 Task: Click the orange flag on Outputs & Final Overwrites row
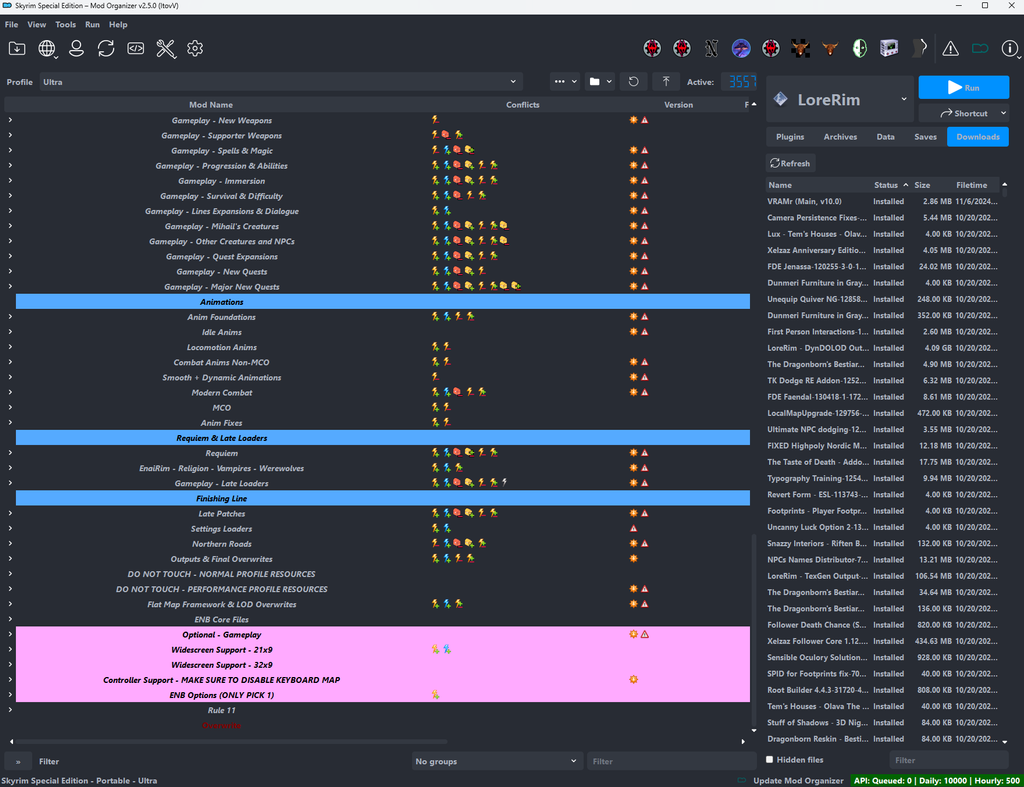tap(633, 559)
